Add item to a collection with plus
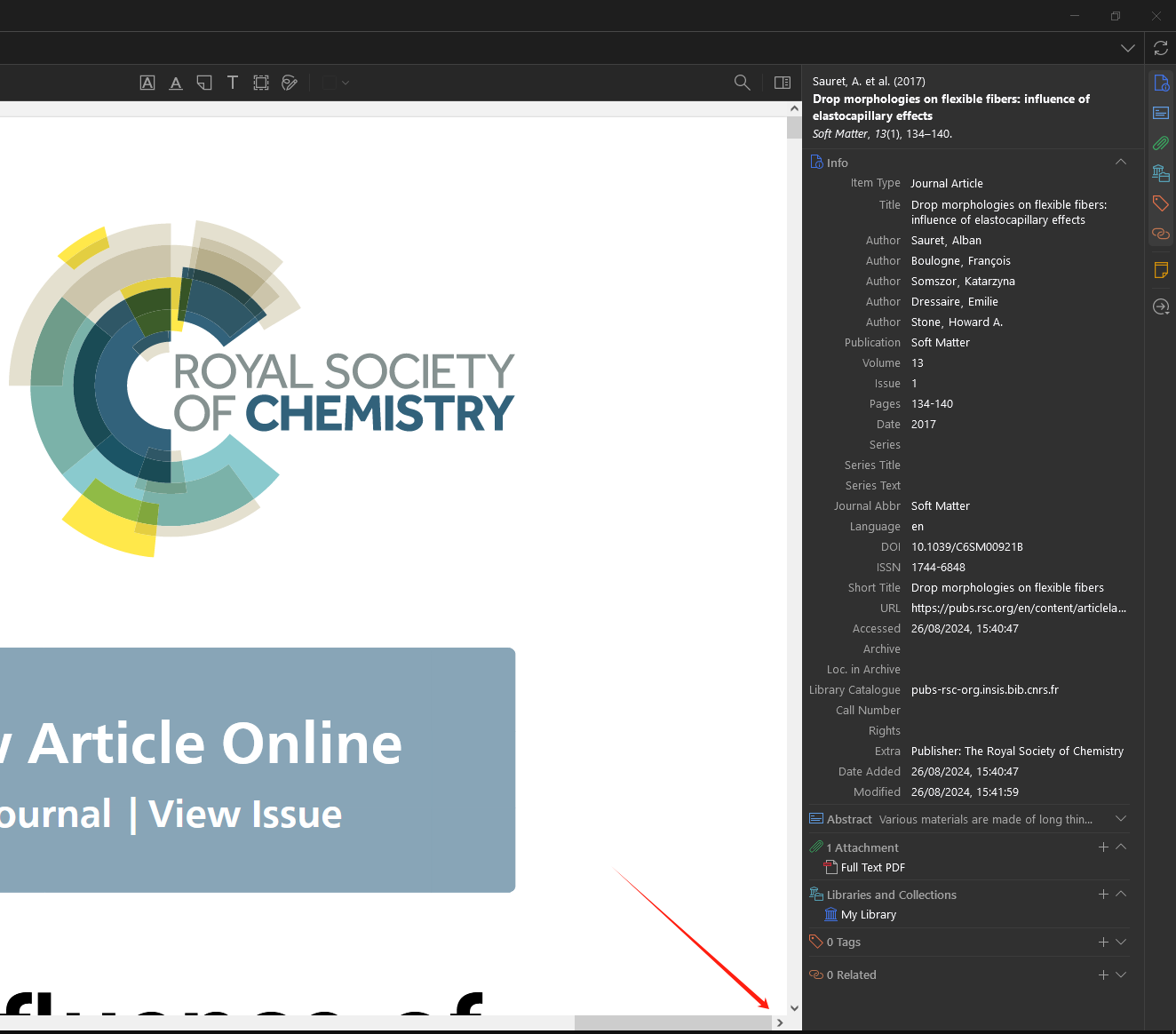The width and height of the screenshot is (1176, 1034). 1103,895
